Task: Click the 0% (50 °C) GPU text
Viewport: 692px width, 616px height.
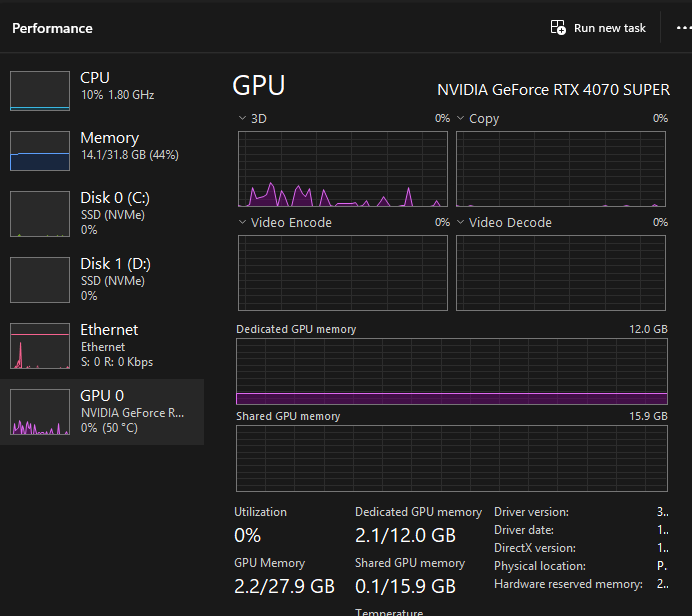Action: (109, 428)
